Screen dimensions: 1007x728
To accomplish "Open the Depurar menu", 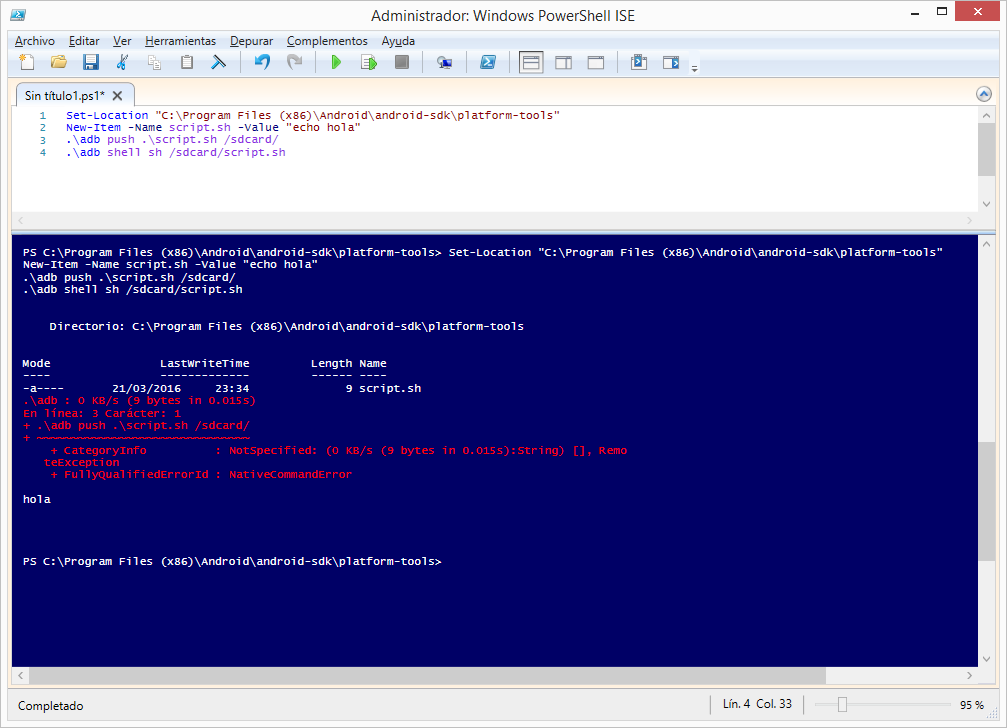I will (x=251, y=41).
